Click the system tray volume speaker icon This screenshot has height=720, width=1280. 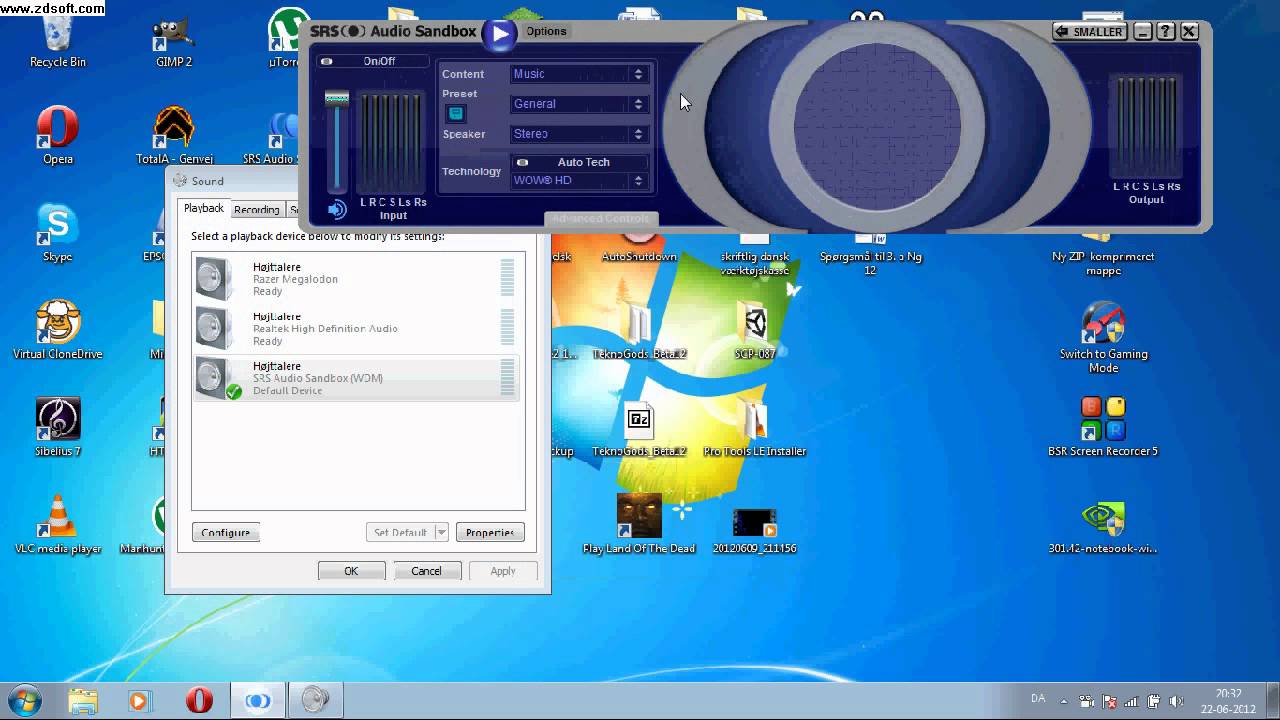(1176, 702)
